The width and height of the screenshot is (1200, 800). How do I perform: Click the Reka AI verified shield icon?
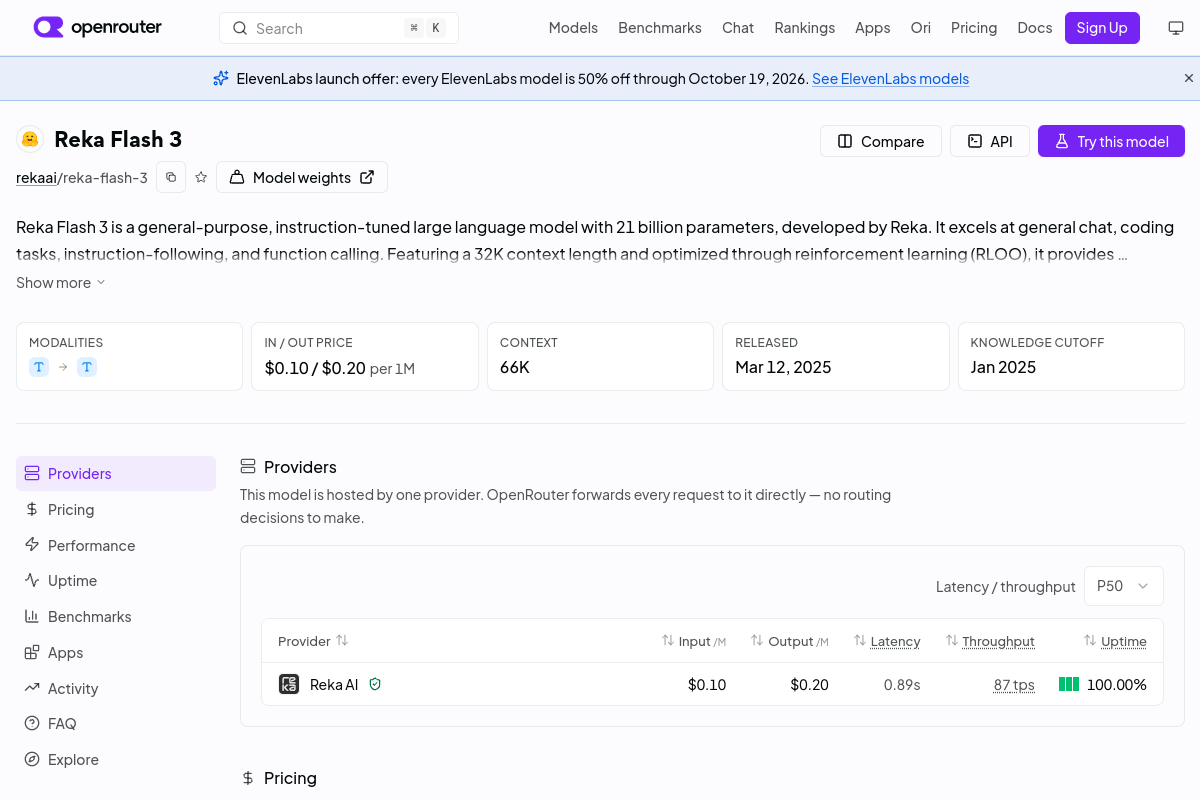(x=375, y=684)
